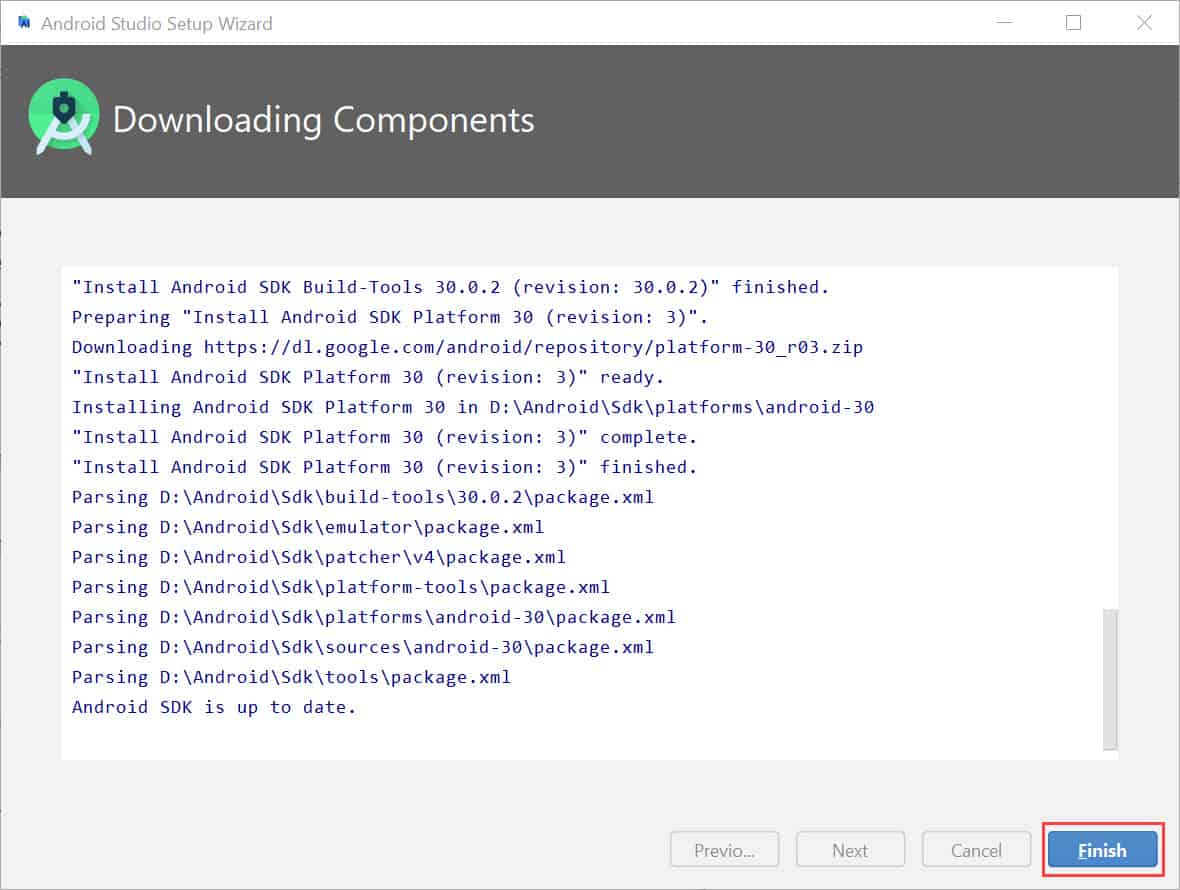Select the line 'Android SDK is up to date.'
The image size is (1180, 890).
coord(212,707)
